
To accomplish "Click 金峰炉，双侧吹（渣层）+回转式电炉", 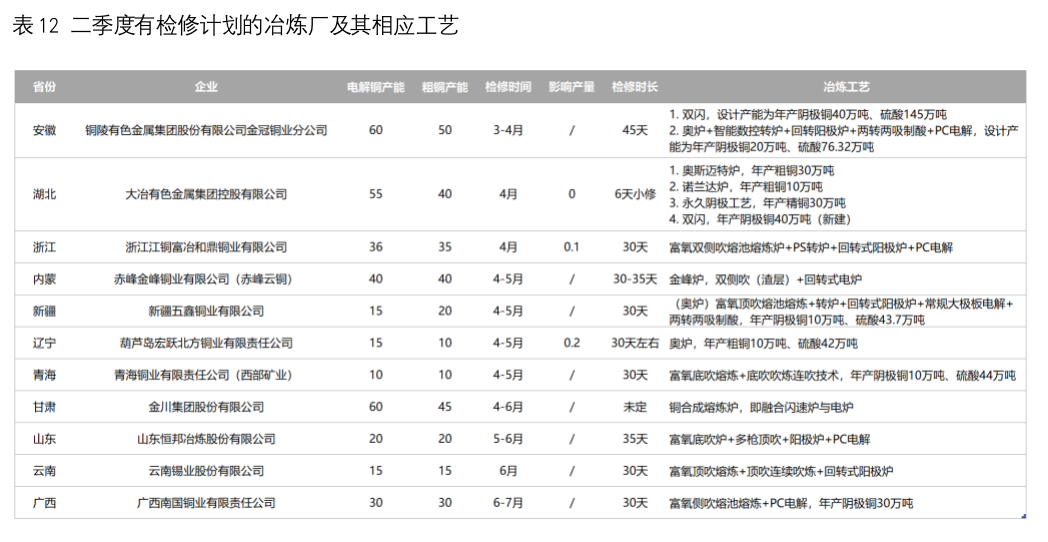I will pos(765,279).
